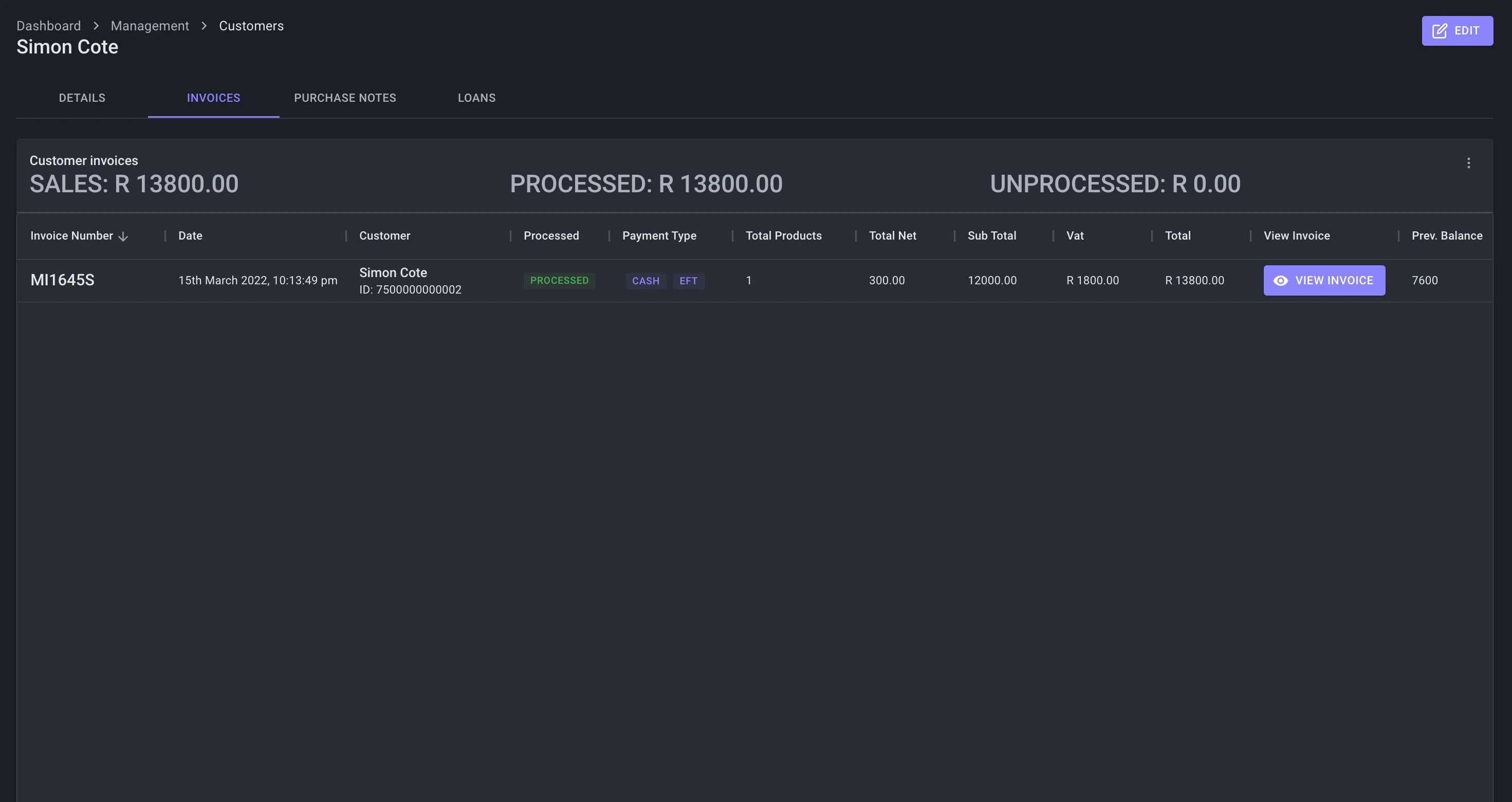Click the Edit pencil icon

pyautogui.click(x=1439, y=30)
